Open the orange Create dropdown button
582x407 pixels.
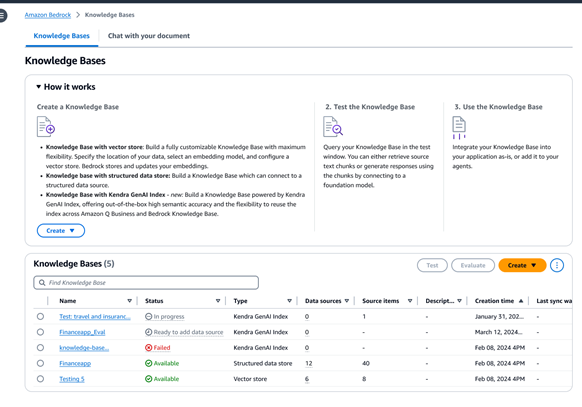[x=522, y=265]
